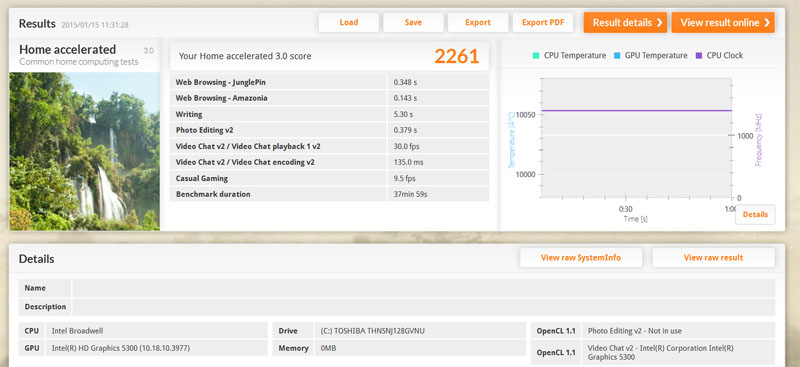Click the 0MB memory value

(x=328, y=348)
